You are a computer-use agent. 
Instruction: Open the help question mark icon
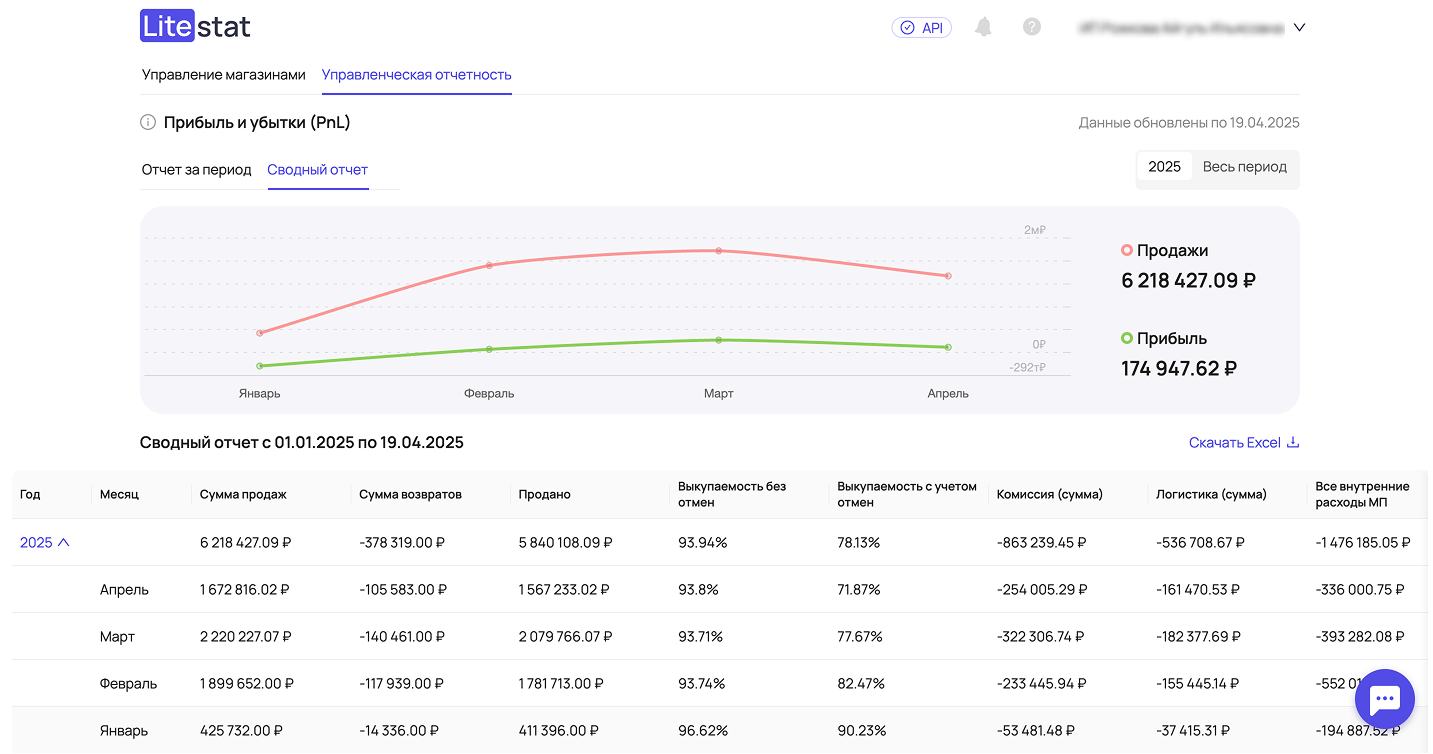(1032, 27)
